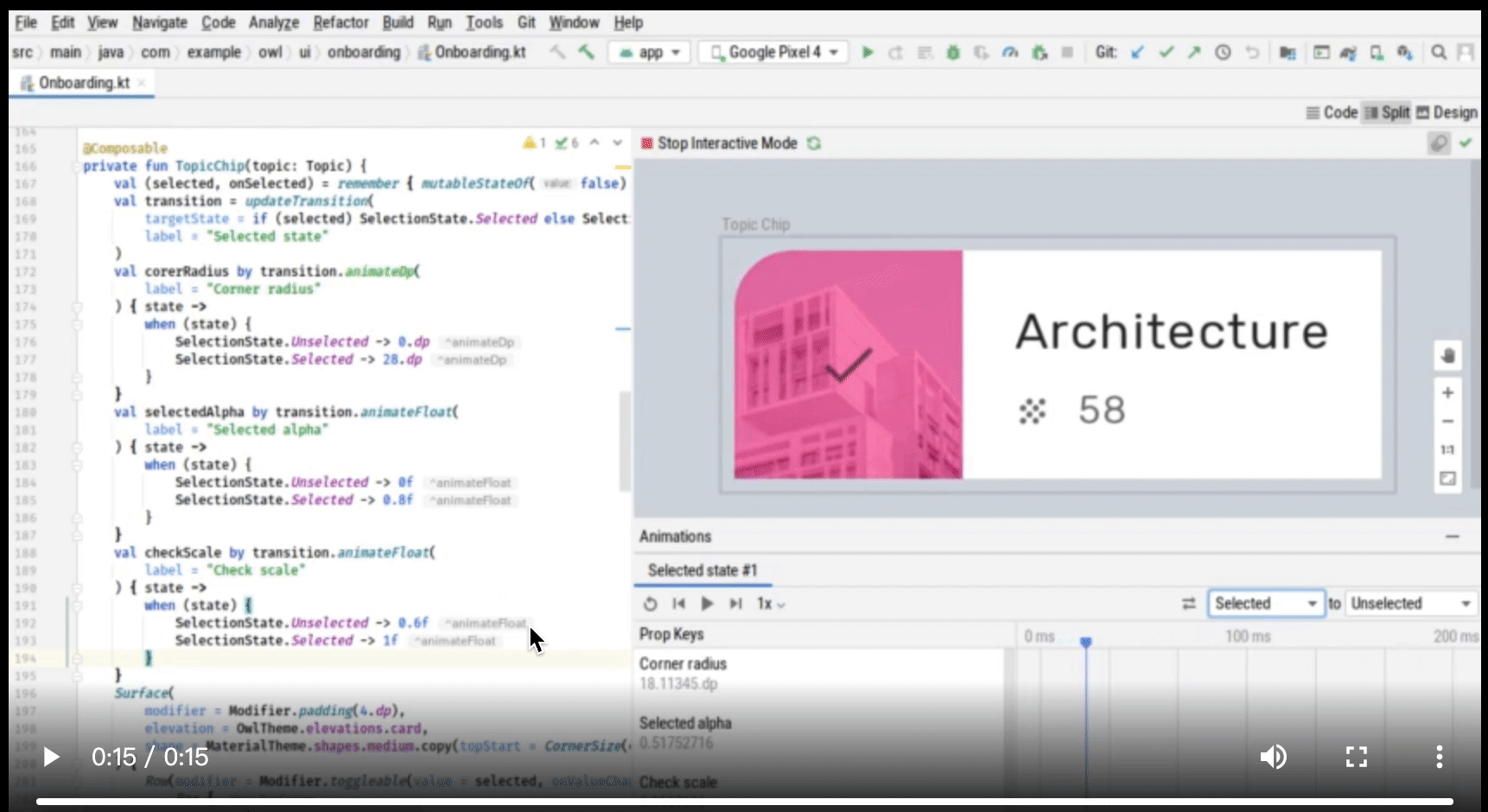Click the refresh icon next to Stop Interactive Mode
1488x812 pixels.
(x=814, y=143)
